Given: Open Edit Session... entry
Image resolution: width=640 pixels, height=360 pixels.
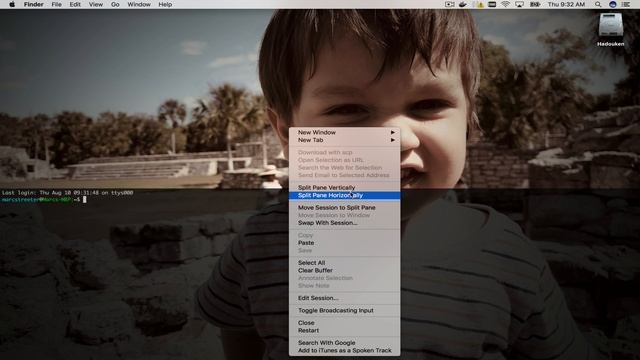Looking at the screenshot, I should [344, 298].
